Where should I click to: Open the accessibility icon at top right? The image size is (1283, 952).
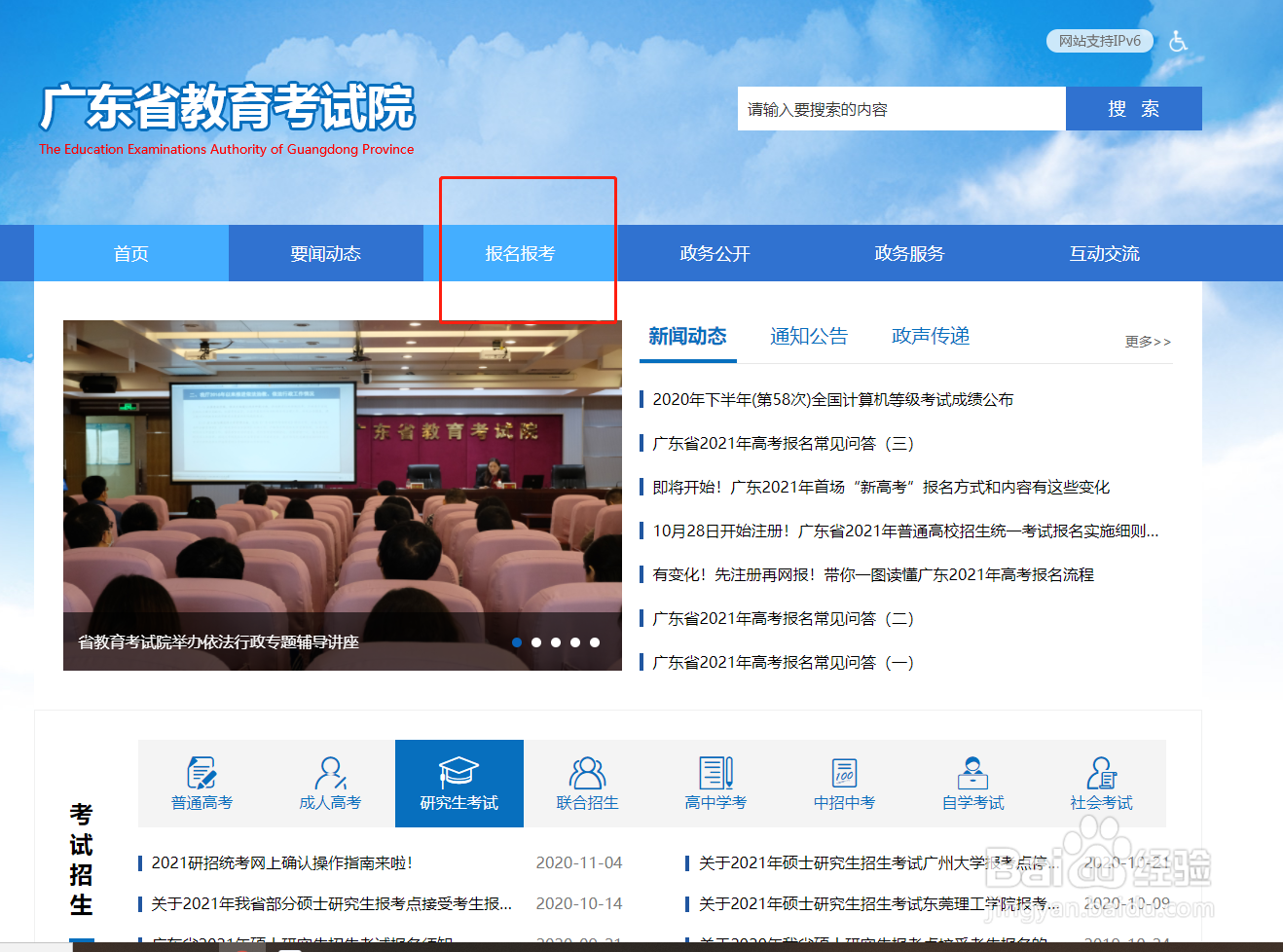click(x=1178, y=41)
